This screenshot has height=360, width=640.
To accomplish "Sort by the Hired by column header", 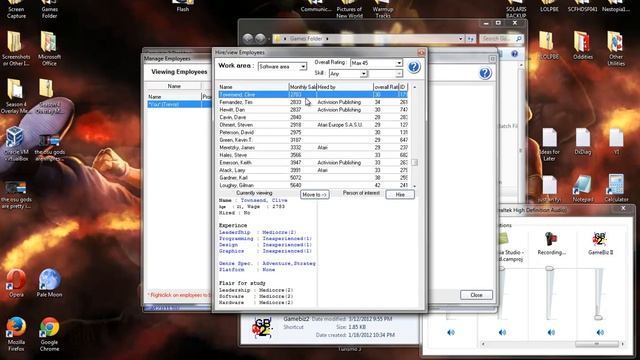I will coord(345,87).
